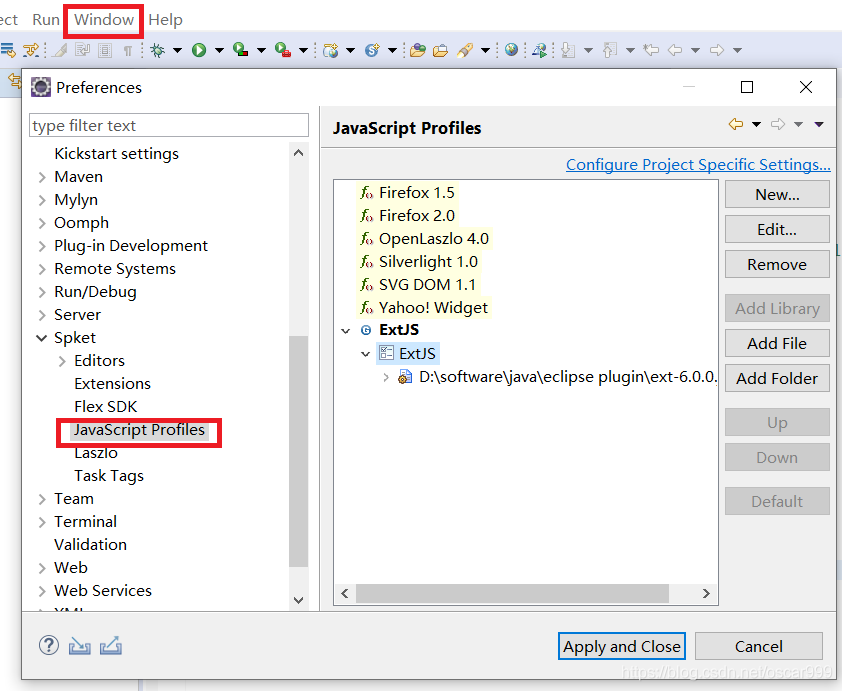Open the Preferences back history dropdown

(756, 125)
